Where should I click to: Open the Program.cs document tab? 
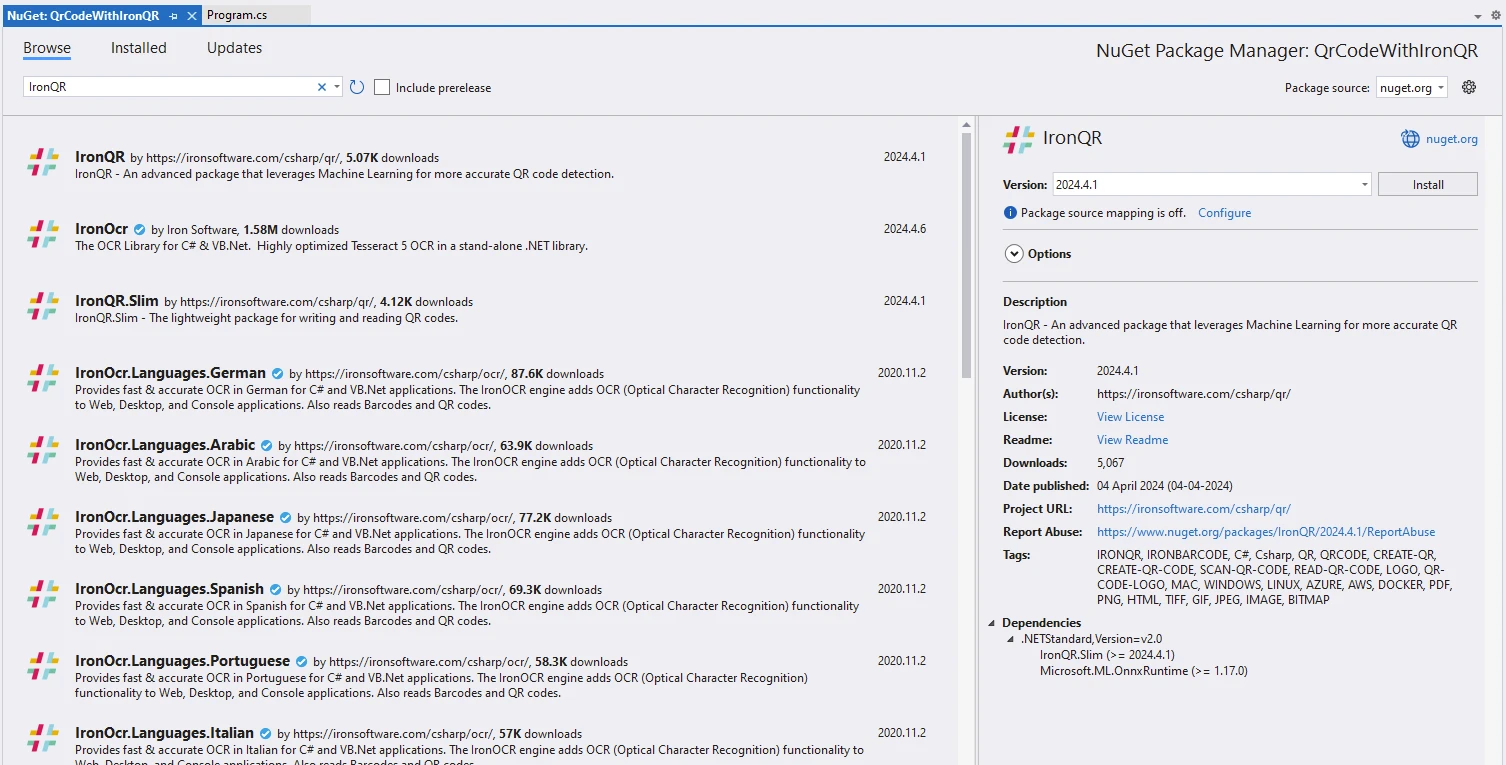click(237, 15)
